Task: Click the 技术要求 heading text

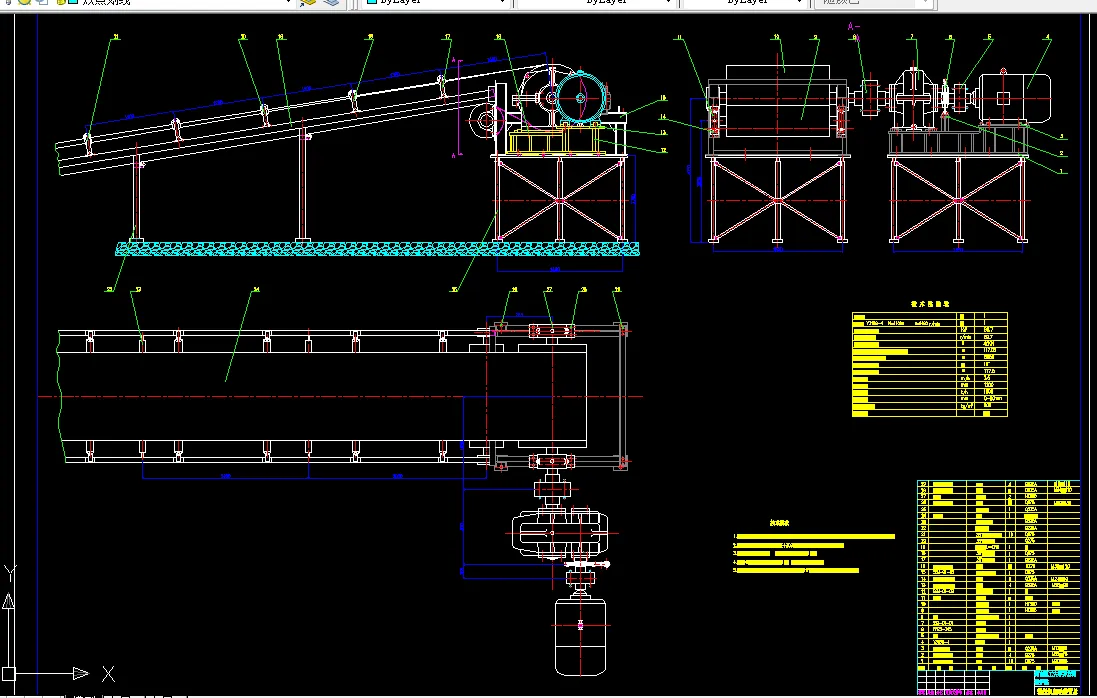Action: click(x=779, y=522)
